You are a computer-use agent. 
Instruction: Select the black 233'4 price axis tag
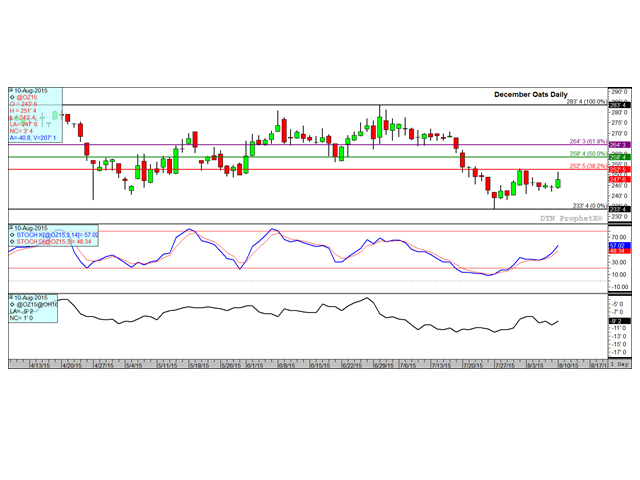click(x=620, y=209)
